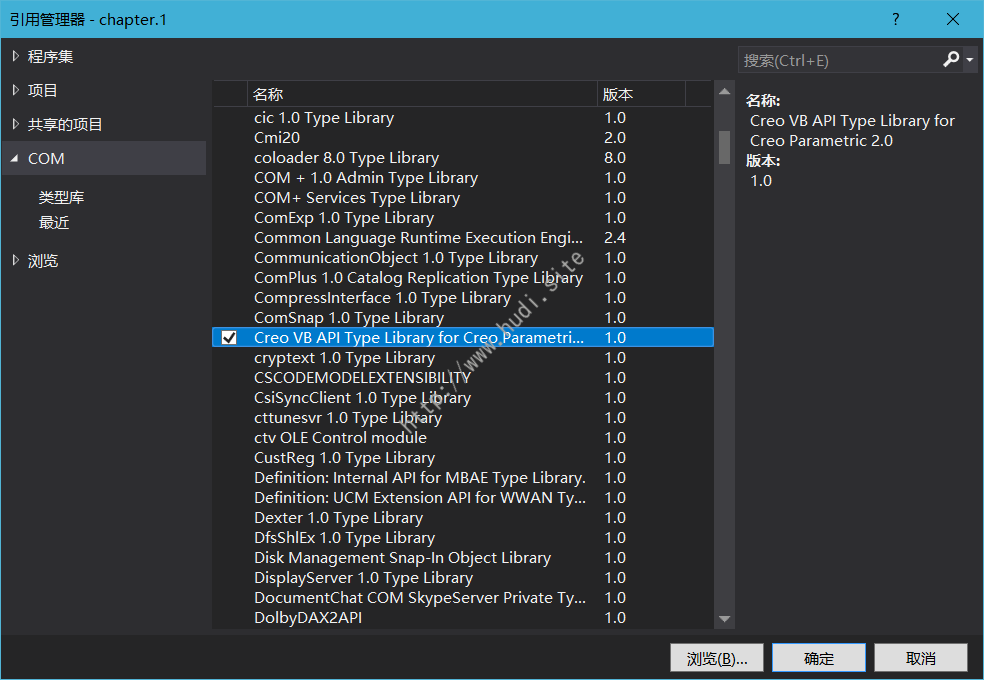Viewport: 984px width, 680px height.
Task: Select the Cmi20 row
Action: tap(463, 137)
